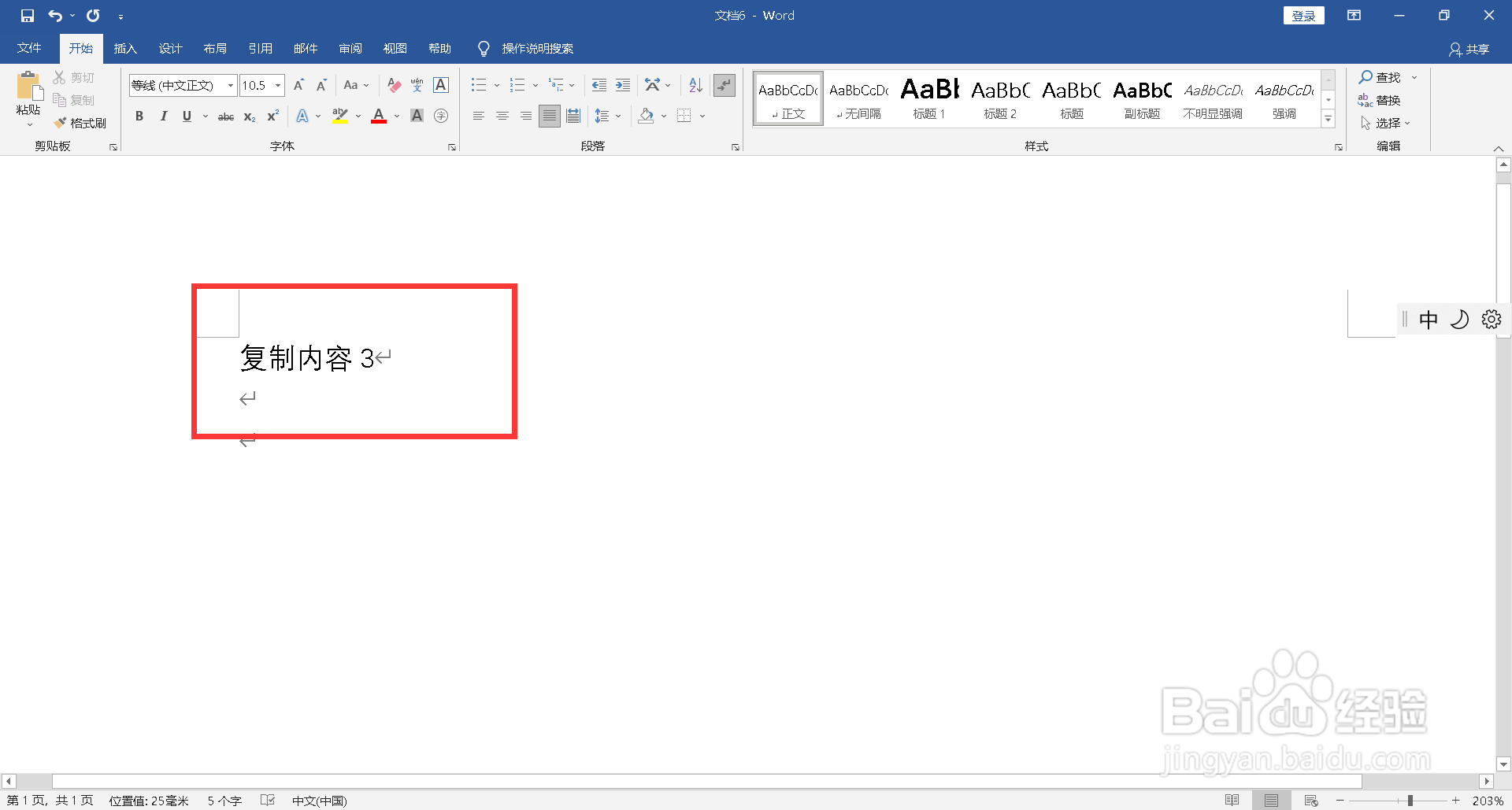The width and height of the screenshot is (1512, 810).
Task: Click the Format Painter (格式刷) tool
Action: click(80, 123)
